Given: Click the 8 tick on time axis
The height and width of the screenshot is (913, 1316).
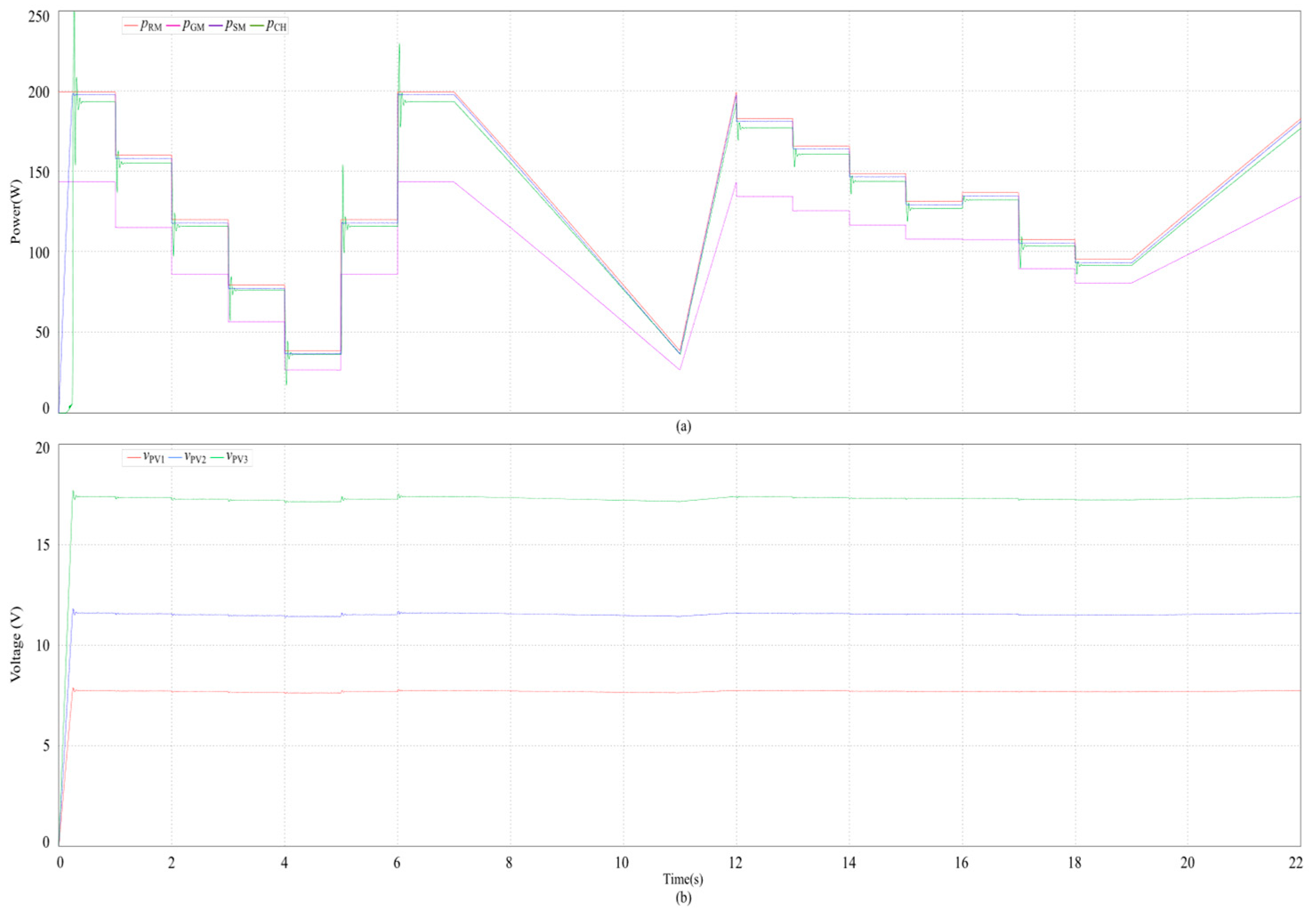Looking at the screenshot, I should point(509,863).
